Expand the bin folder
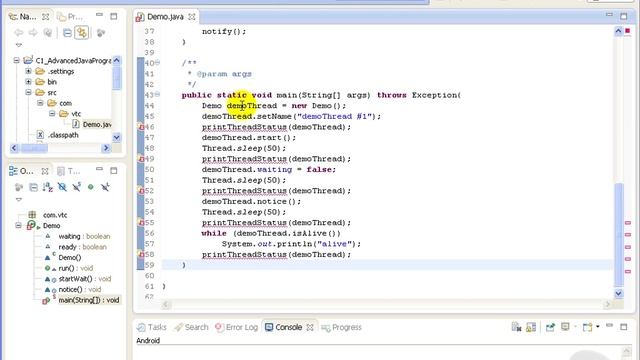Screen dimensions: 640x360 point(29,82)
